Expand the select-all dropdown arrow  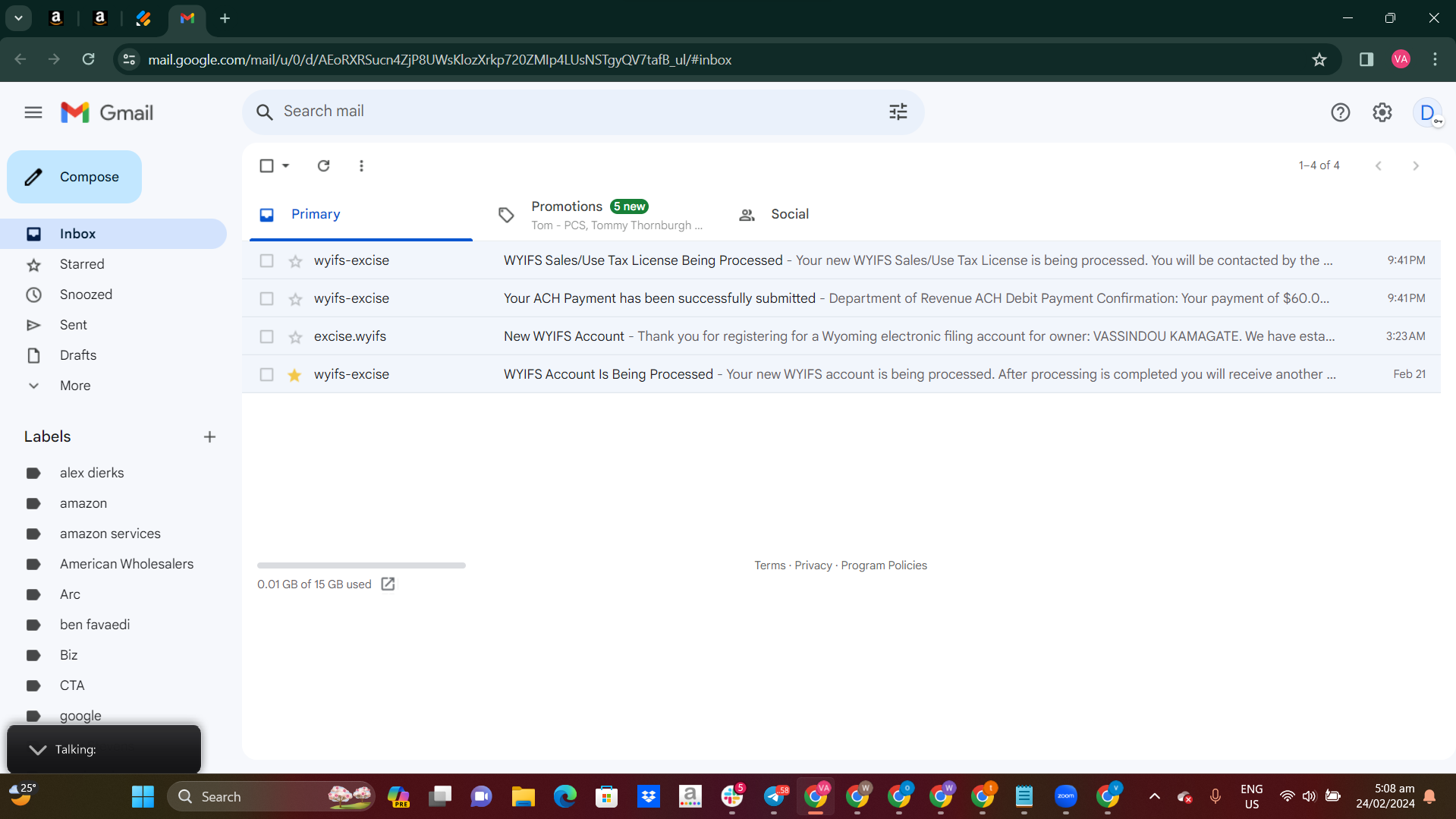click(x=286, y=165)
